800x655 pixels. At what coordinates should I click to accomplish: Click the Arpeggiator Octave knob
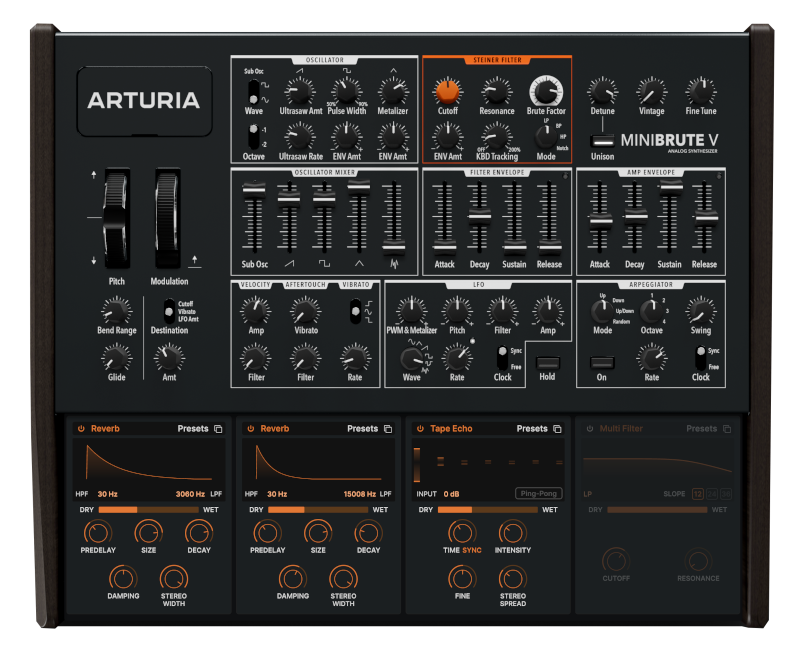pyautogui.click(x=651, y=311)
